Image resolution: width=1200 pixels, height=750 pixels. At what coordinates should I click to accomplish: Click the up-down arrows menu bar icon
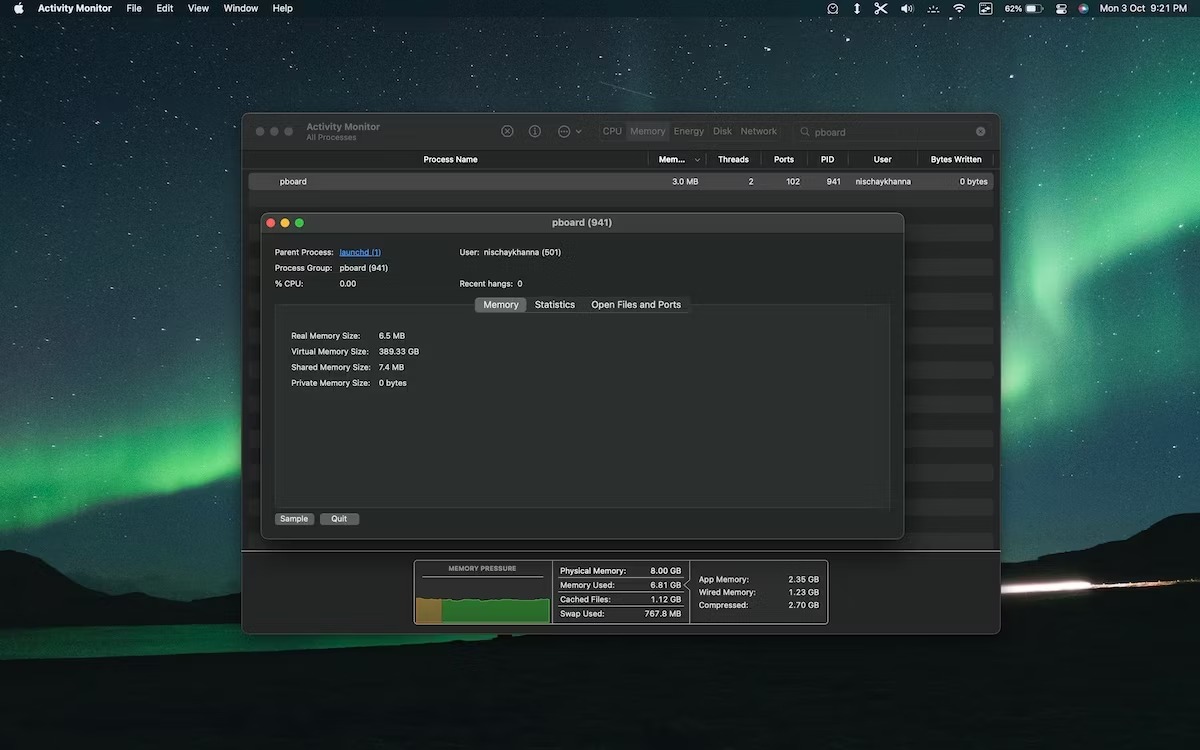tap(857, 8)
